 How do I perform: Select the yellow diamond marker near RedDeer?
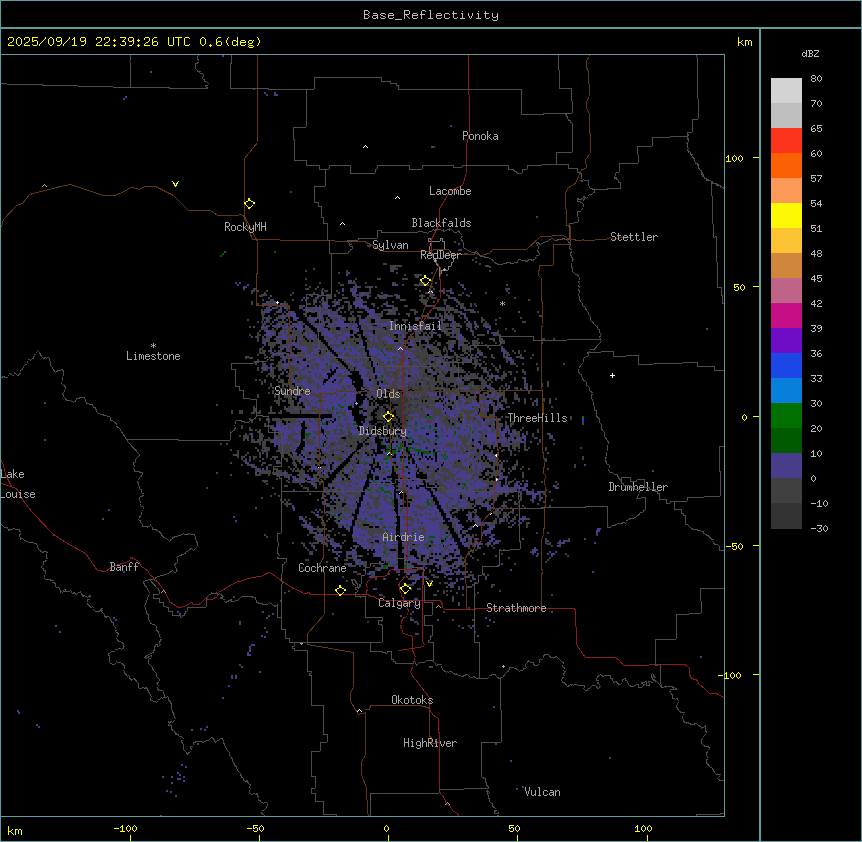(425, 281)
